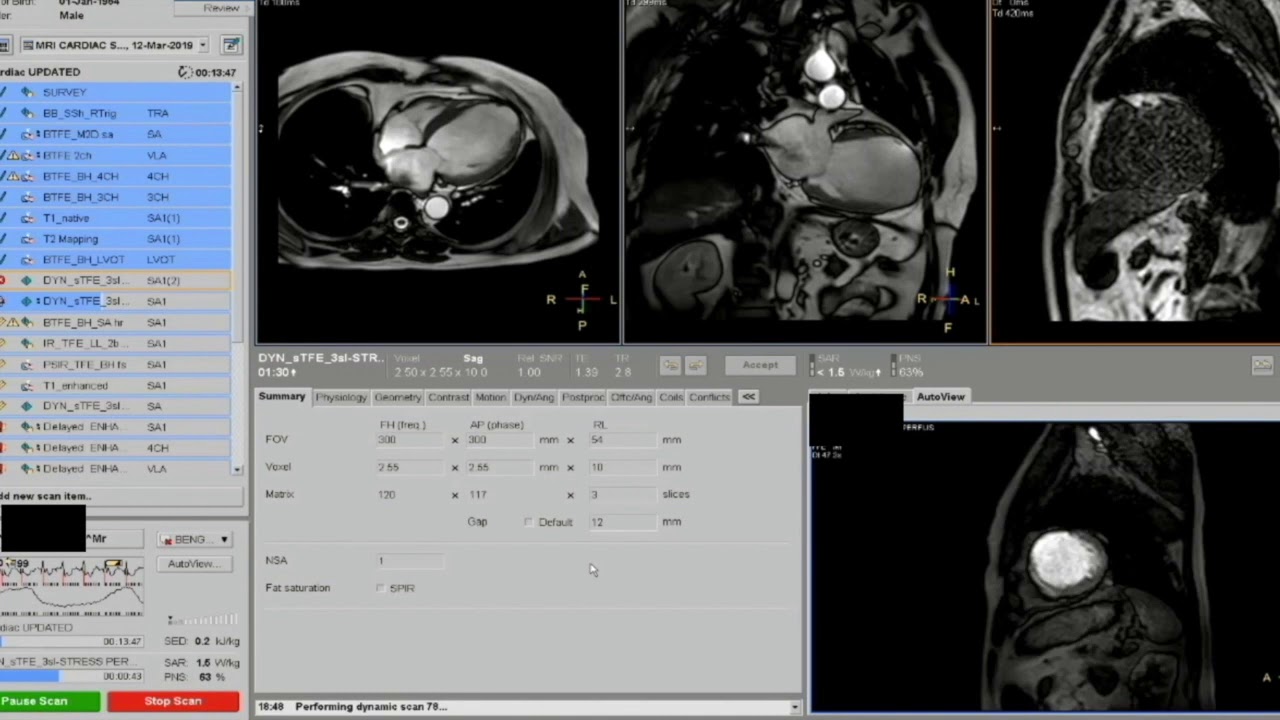1280x720 pixels.
Task: Click Add new scan item button
Action: [x=120, y=496]
